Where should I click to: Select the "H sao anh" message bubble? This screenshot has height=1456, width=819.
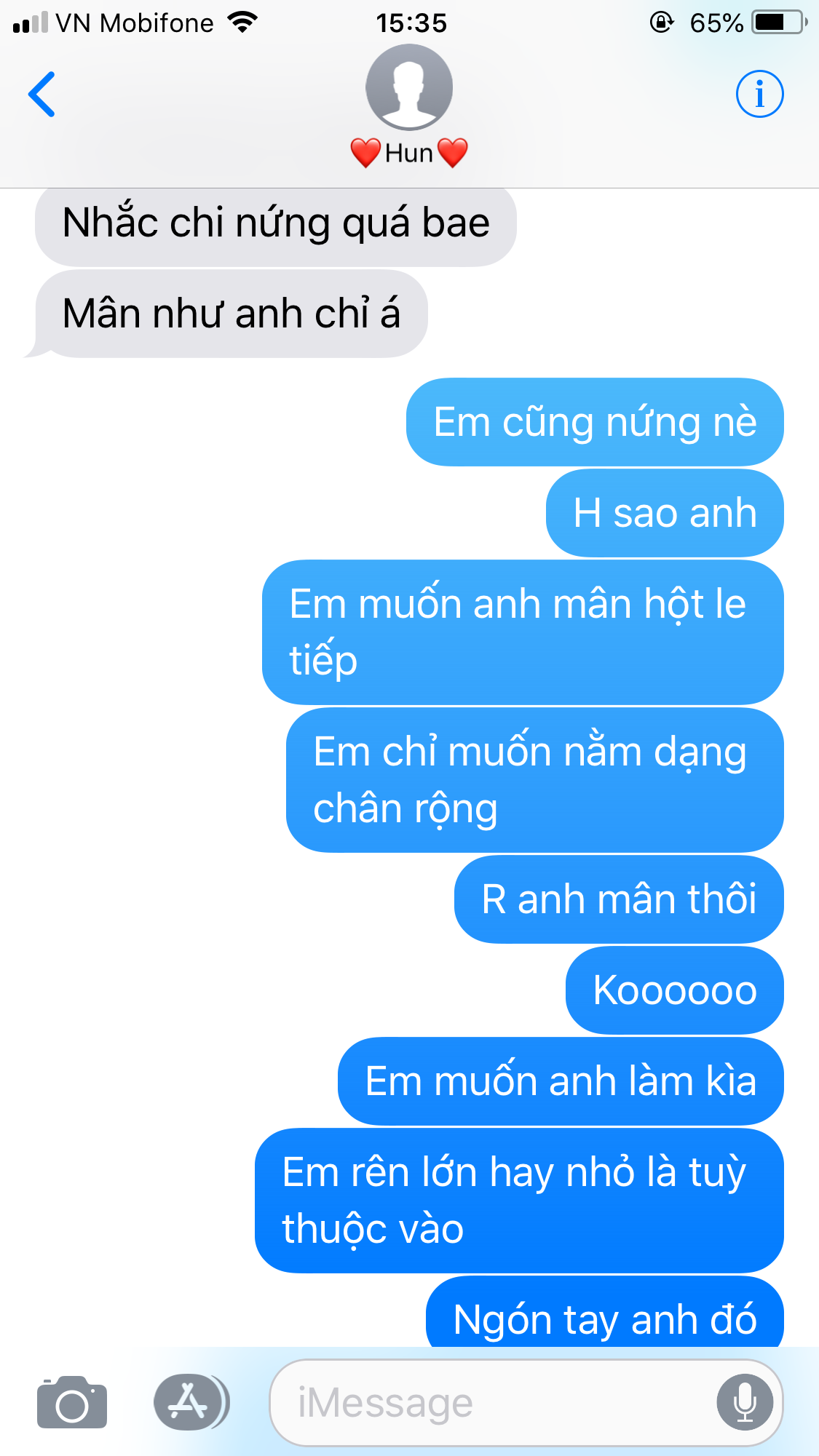click(x=665, y=513)
